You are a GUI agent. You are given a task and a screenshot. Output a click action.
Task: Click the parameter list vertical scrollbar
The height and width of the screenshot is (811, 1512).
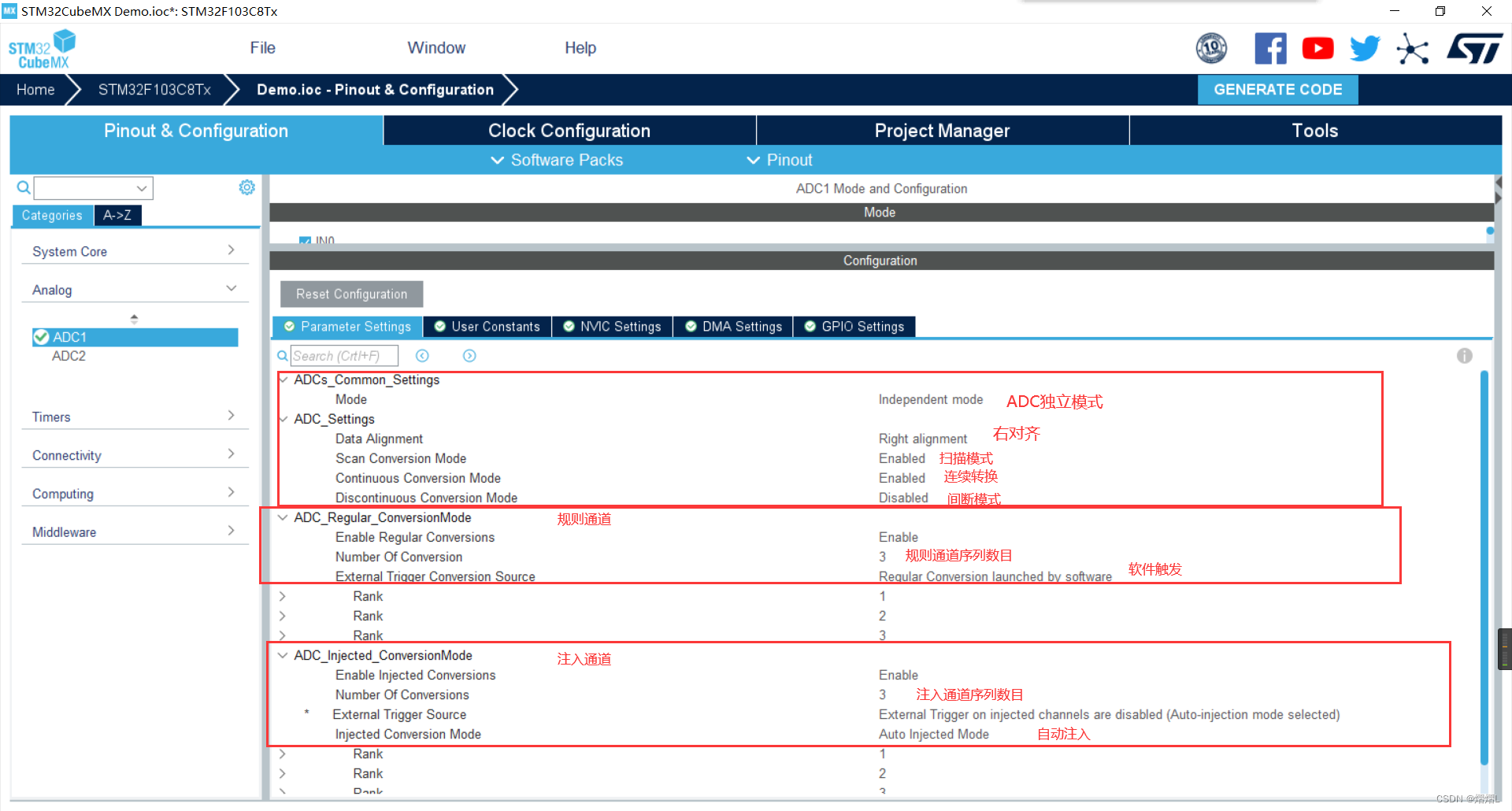tap(1484, 567)
